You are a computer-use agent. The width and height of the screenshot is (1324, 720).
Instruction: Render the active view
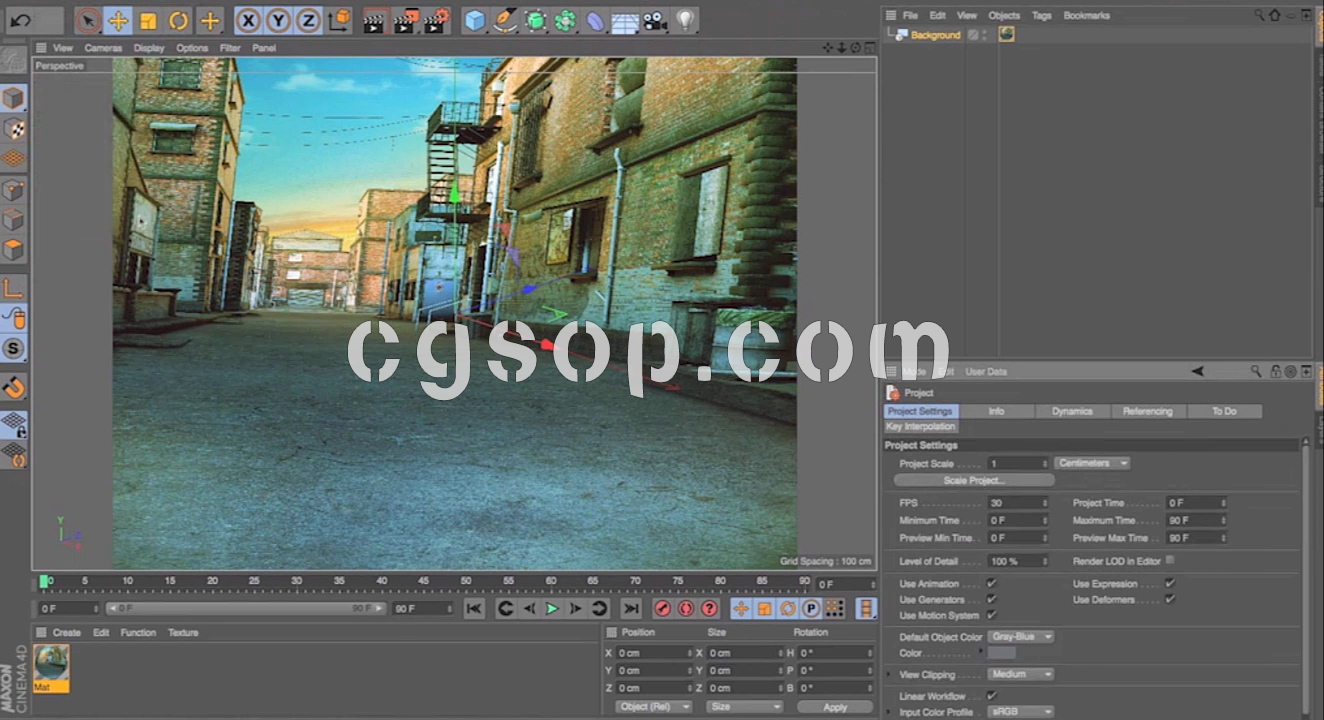(x=374, y=20)
